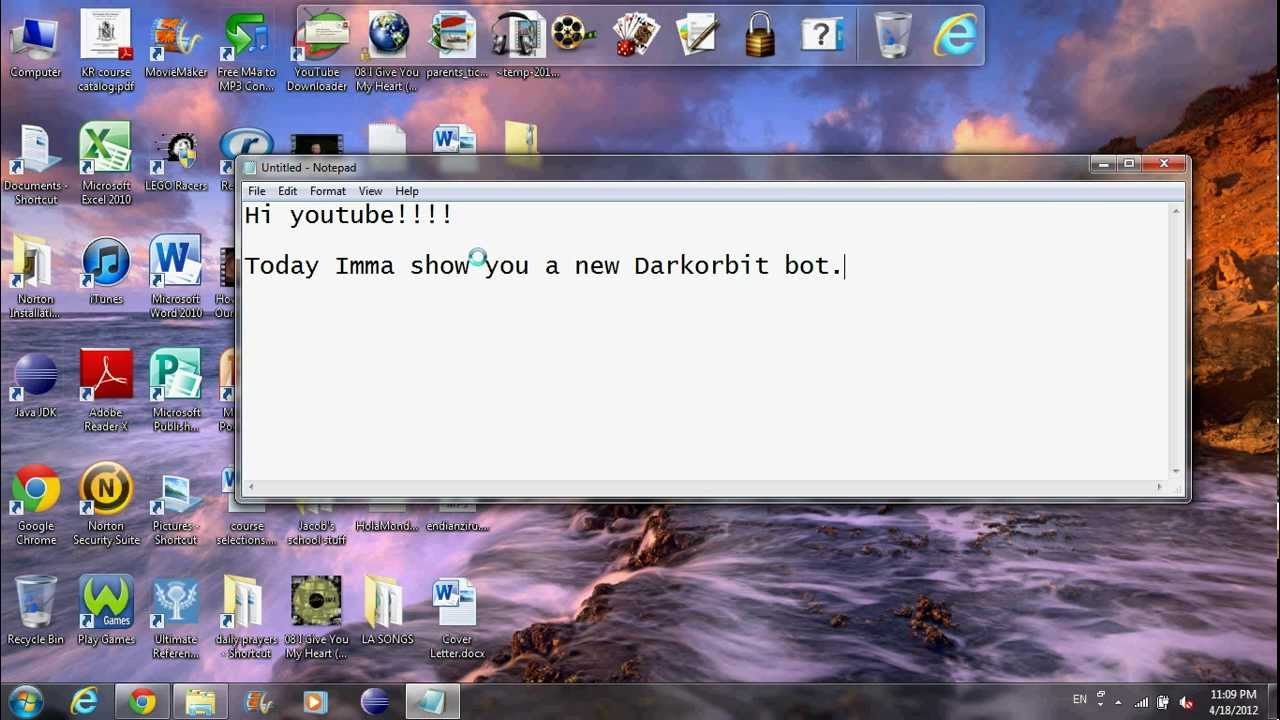Select the Cover Letter.docx file
This screenshot has width=1280, height=720.
(x=456, y=618)
